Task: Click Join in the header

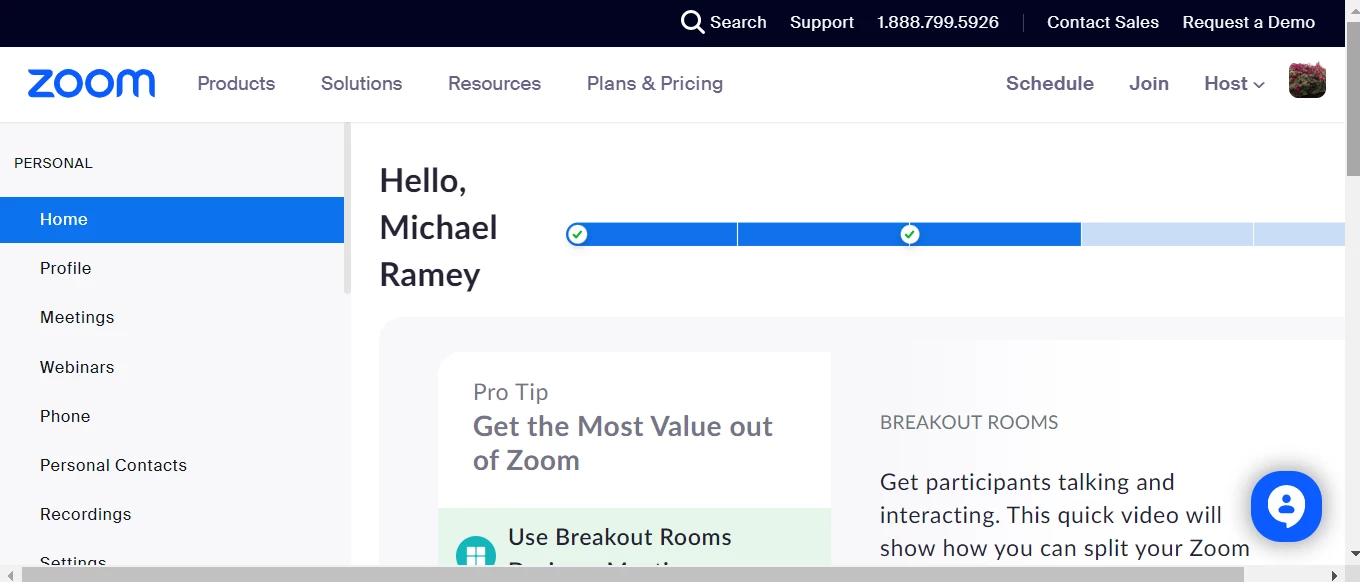Action: [x=1149, y=84]
